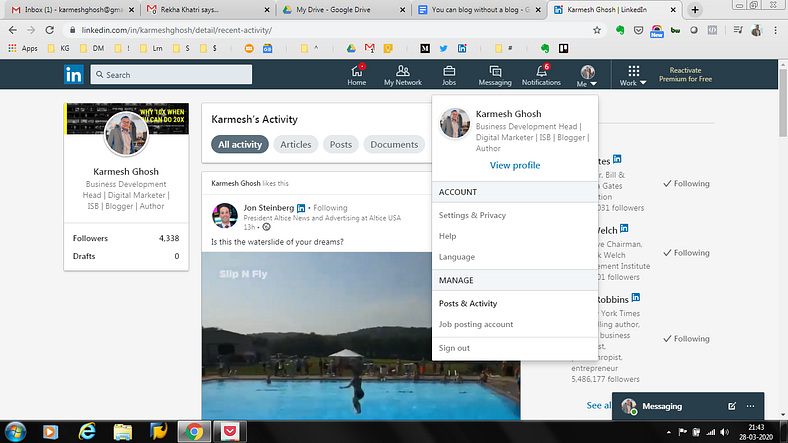Click Pocket extension icon in toolbar
788x443 pixels.
coord(638,30)
